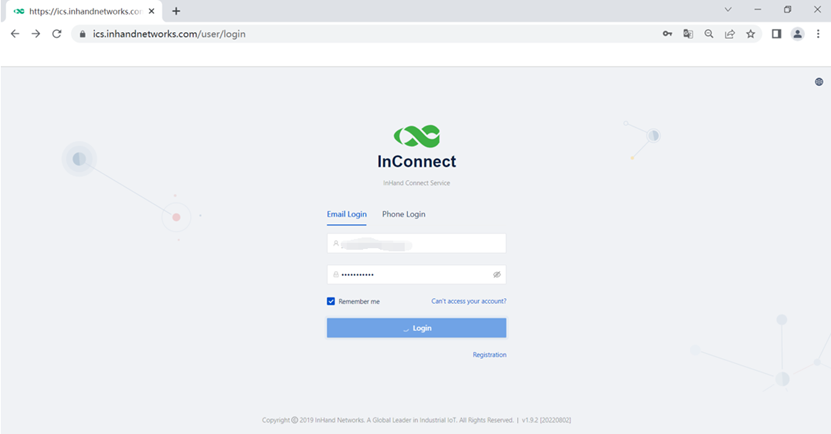Screen dimensions: 831x434
Task: Minimize the browser window
Action: (757, 10)
